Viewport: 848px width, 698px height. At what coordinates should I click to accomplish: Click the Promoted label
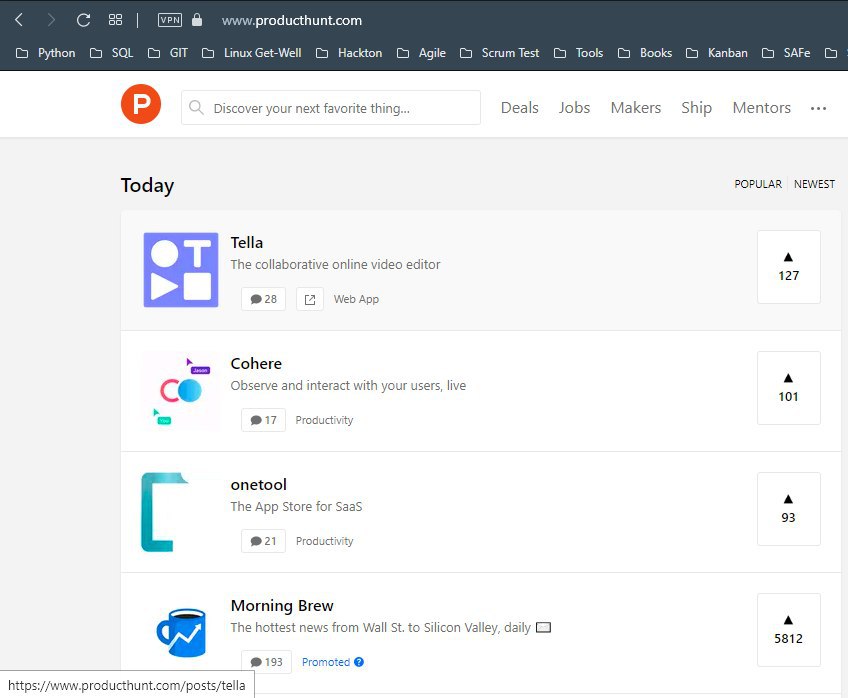(x=326, y=662)
